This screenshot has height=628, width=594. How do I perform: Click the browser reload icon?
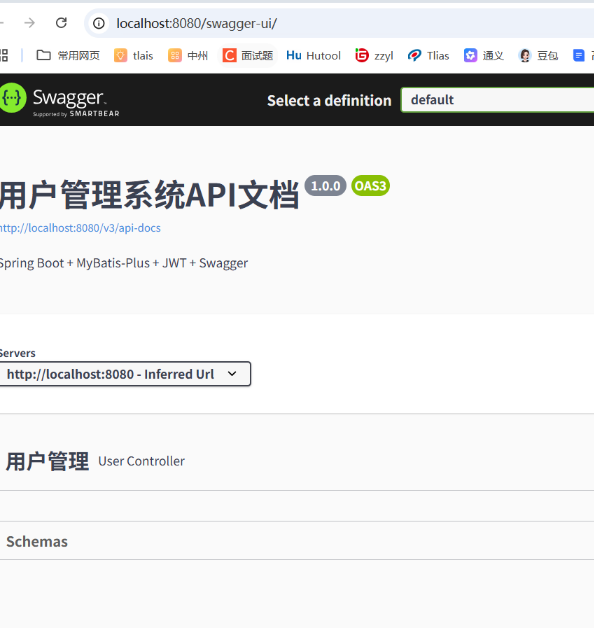(61, 23)
